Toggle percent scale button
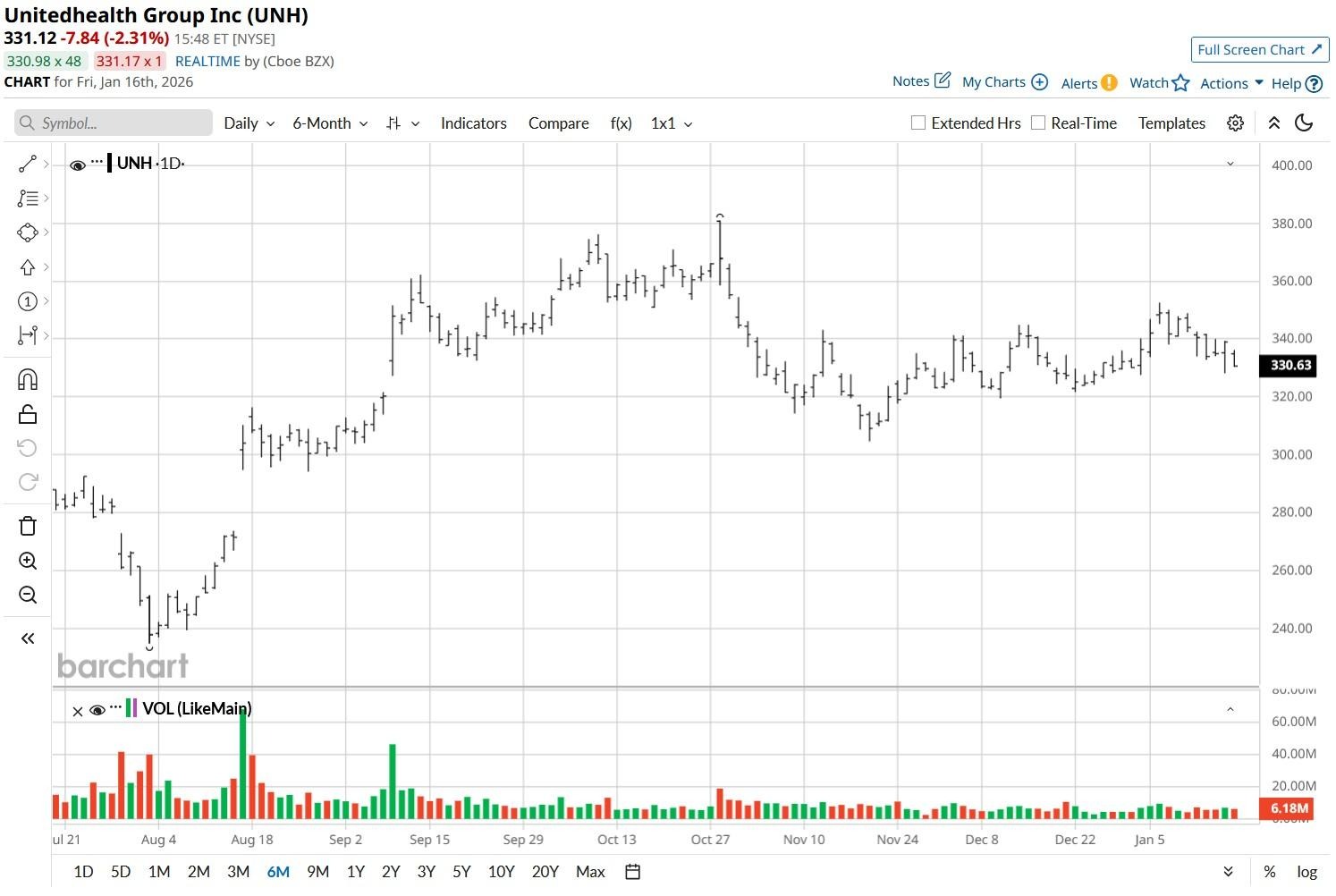This screenshot has width=1336, height=896. tap(1269, 872)
